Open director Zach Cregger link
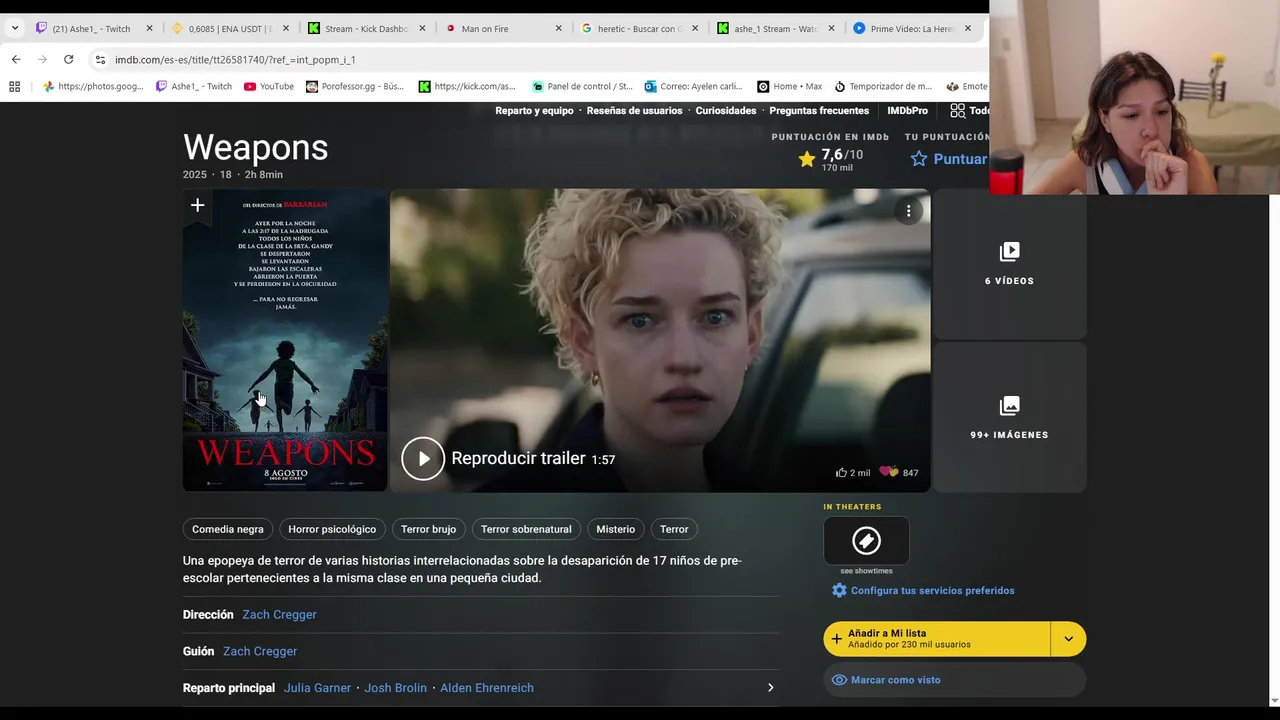 tap(279, 615)
